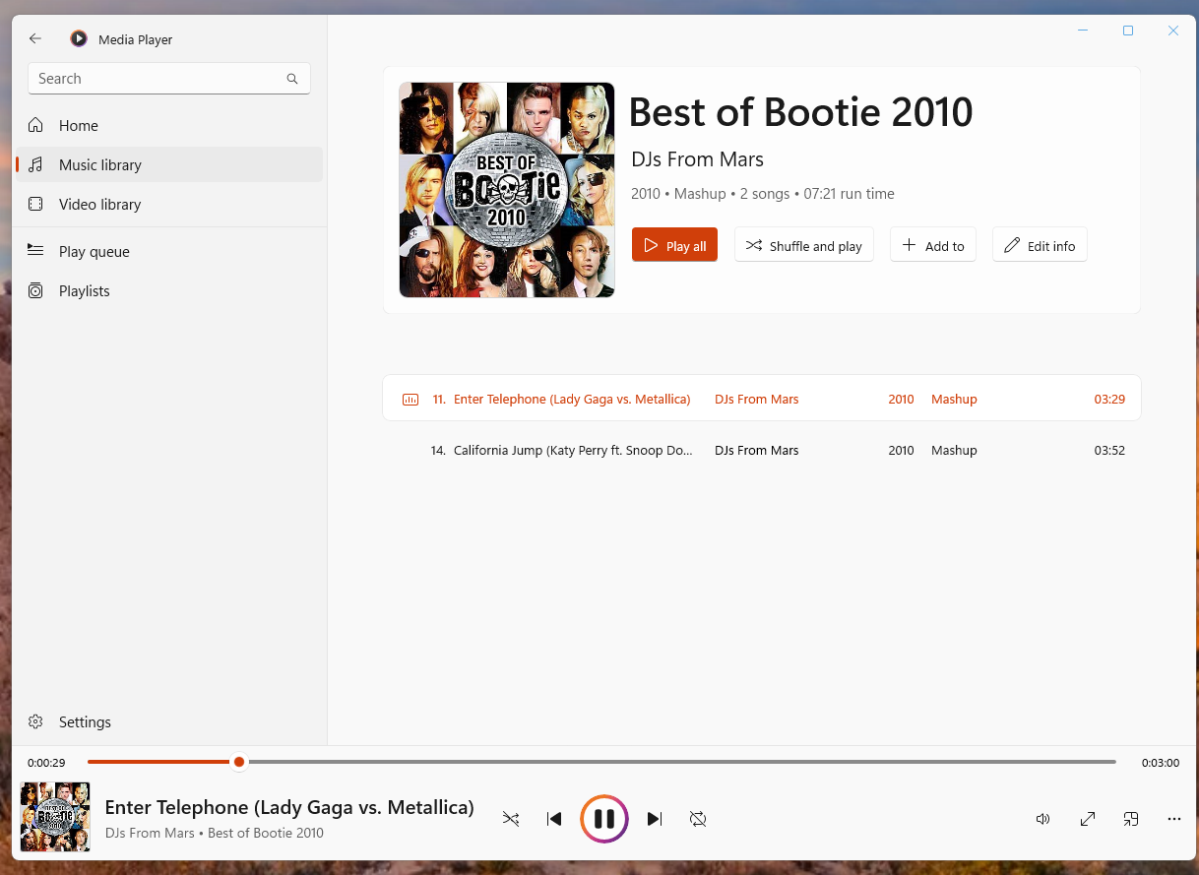Image resolution: width=1199 pixels, height=875 pixels.
Task: Click DJs From Mars in track 14 row
Action: pyautogui.click(x=756, y=450)
